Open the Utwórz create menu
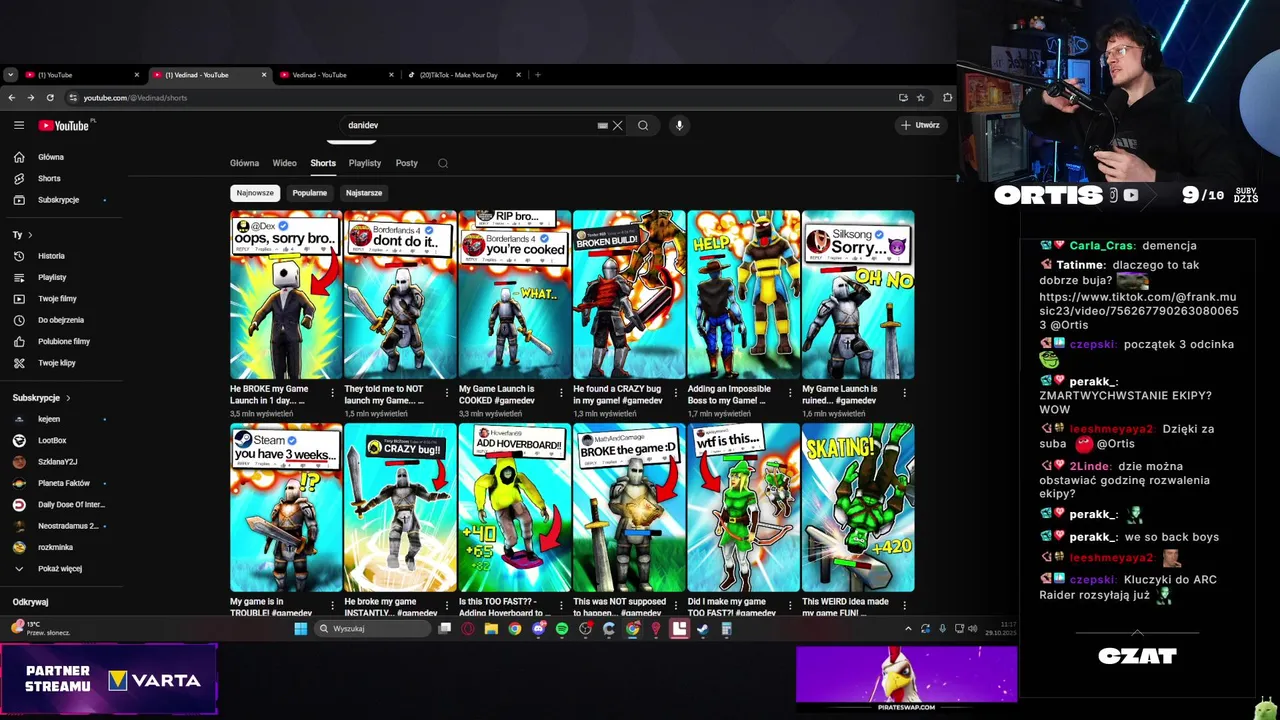1280x720 pixels. (x=920, y=125)
